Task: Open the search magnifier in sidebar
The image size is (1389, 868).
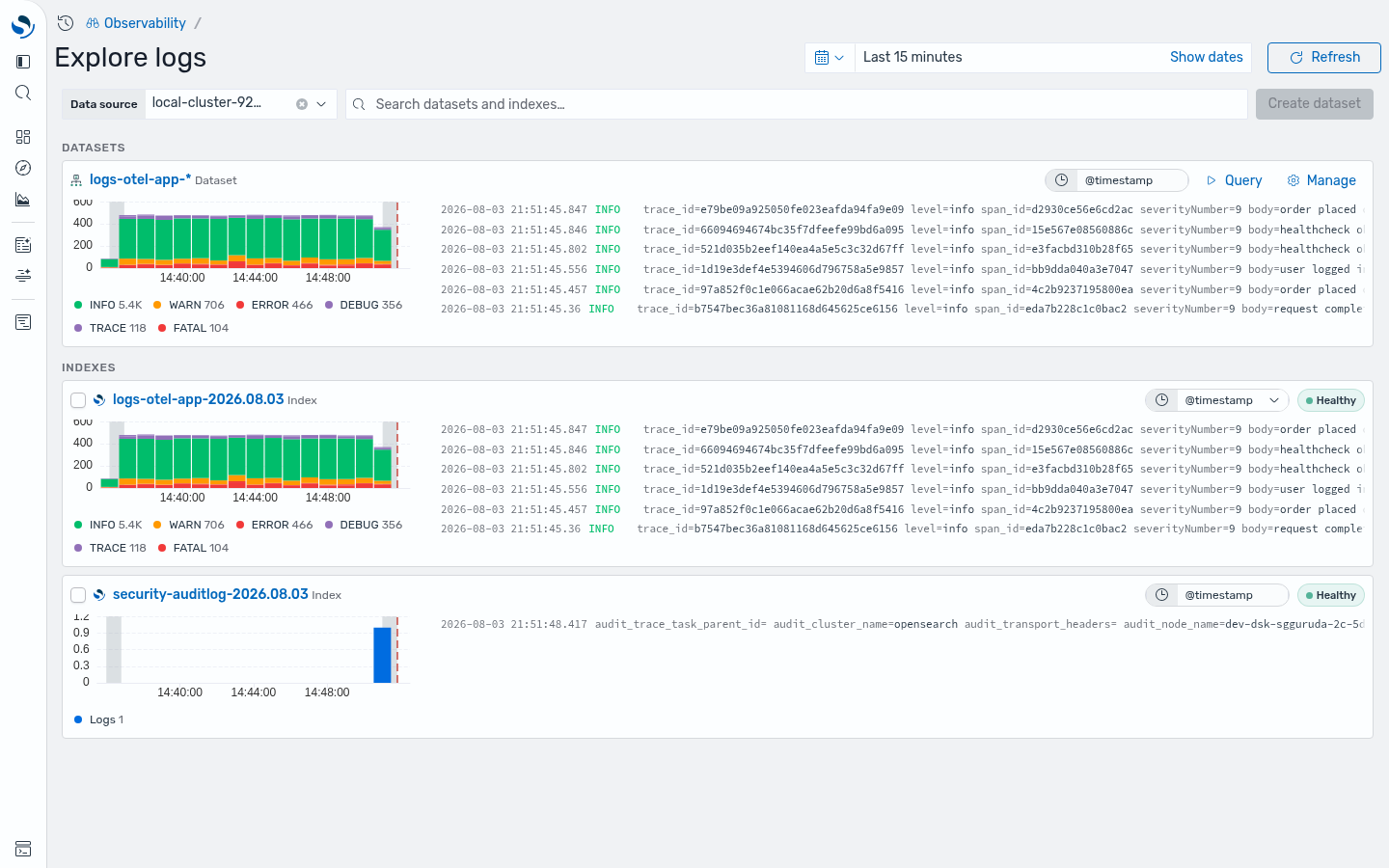Action: [x=23, y=93]
